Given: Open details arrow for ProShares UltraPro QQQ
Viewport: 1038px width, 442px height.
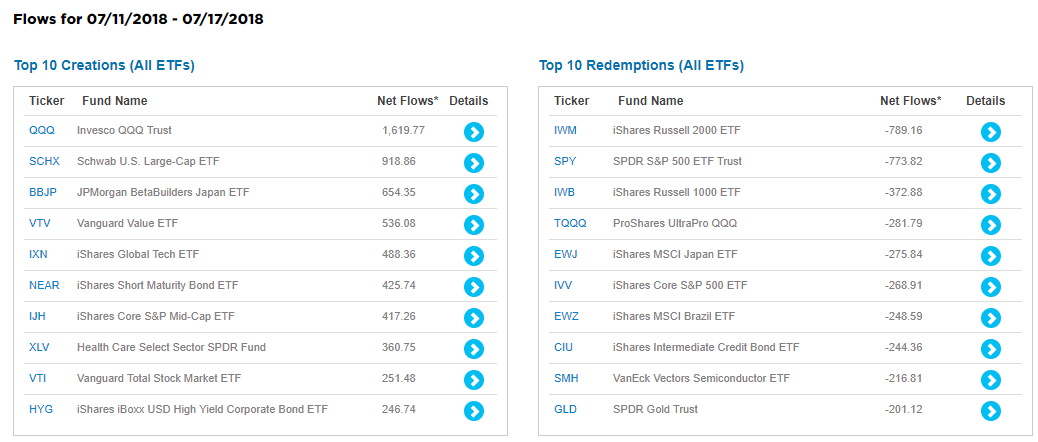Looking at the screenshot, I should tap(990, 225).
